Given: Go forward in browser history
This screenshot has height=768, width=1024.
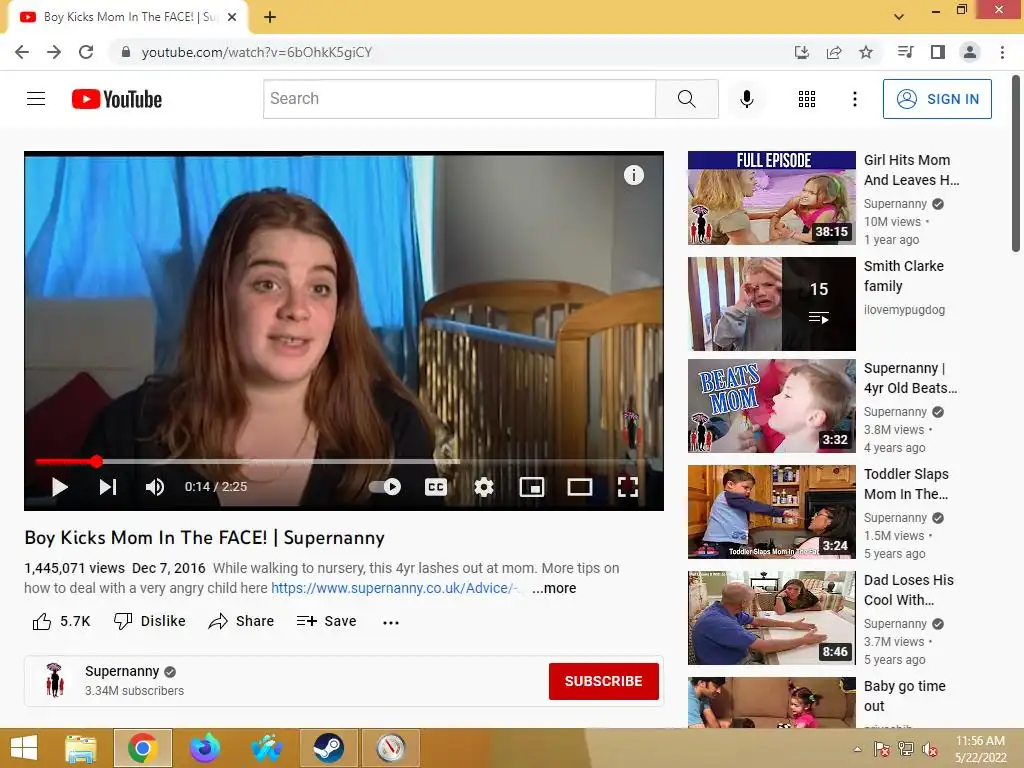Looking at the screenshot, I should [x=54, y=52].
